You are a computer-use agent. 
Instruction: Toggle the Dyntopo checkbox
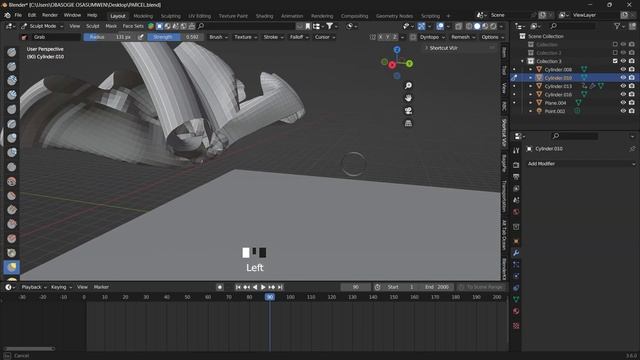(413, 37)
